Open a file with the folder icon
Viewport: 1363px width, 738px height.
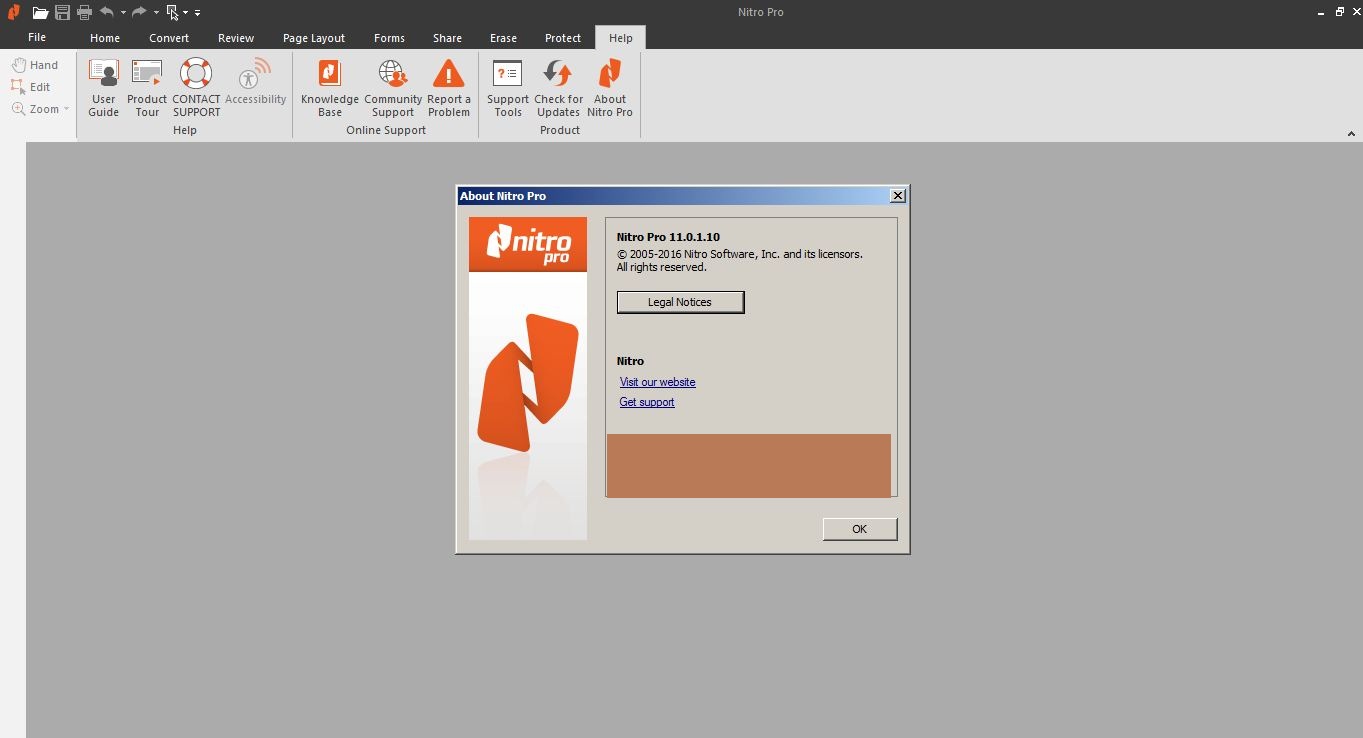coord(40,13)
